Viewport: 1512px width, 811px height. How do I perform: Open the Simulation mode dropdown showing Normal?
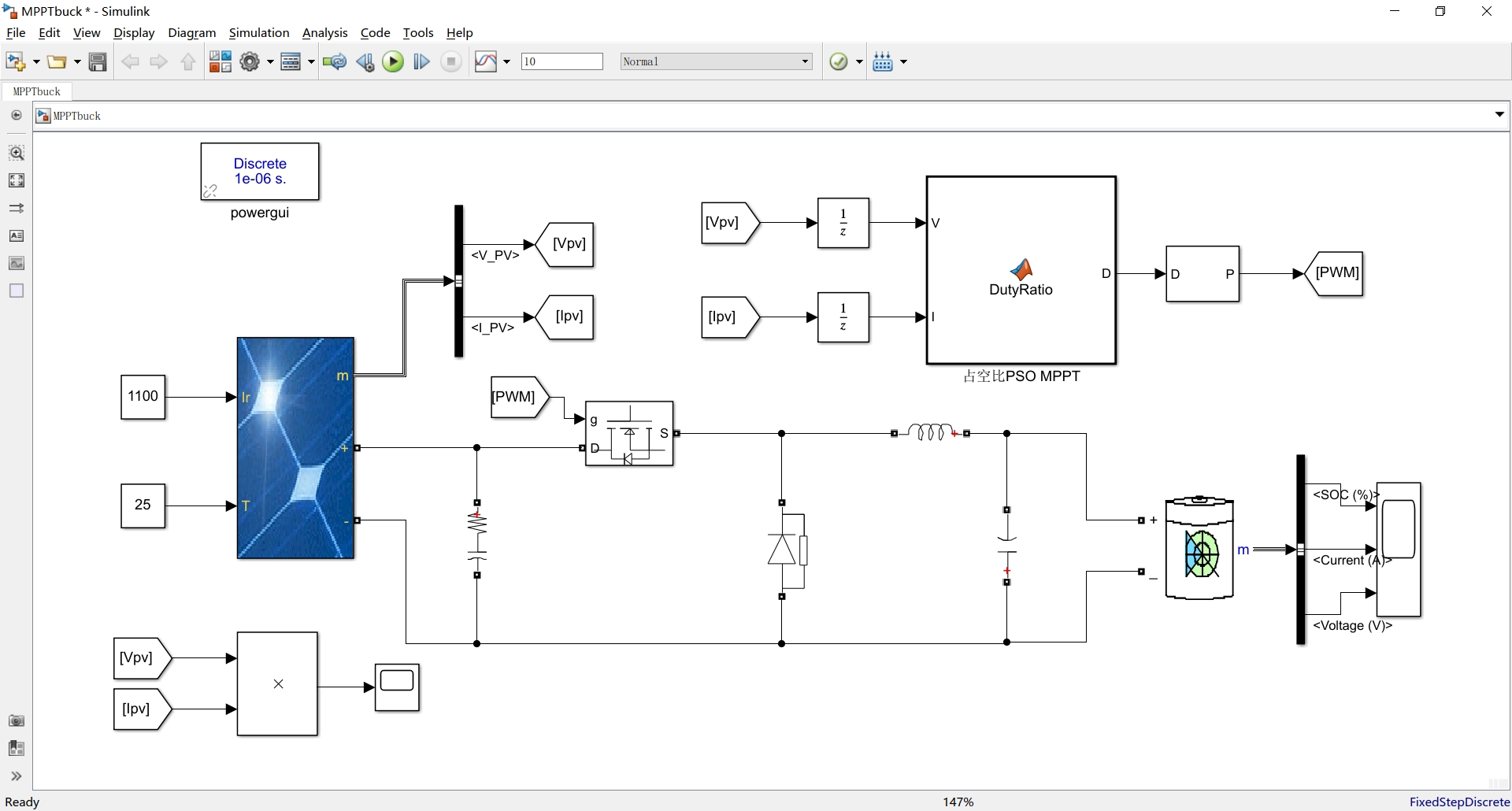tap(715, 61)
